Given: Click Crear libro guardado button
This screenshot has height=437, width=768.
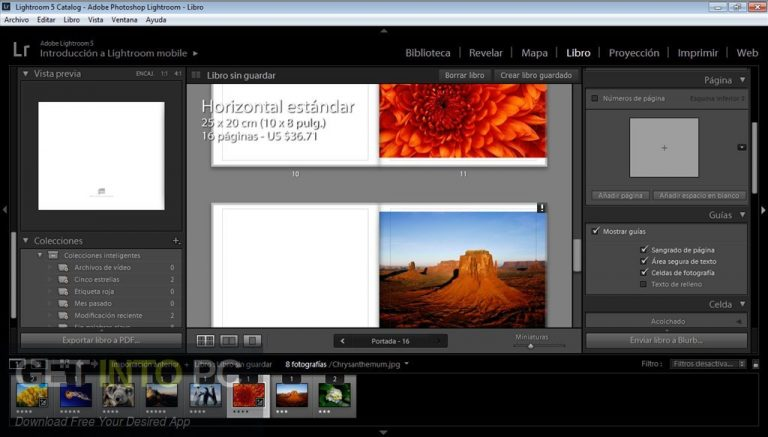Looking at the screenshot, I should [x=536, y=75].
